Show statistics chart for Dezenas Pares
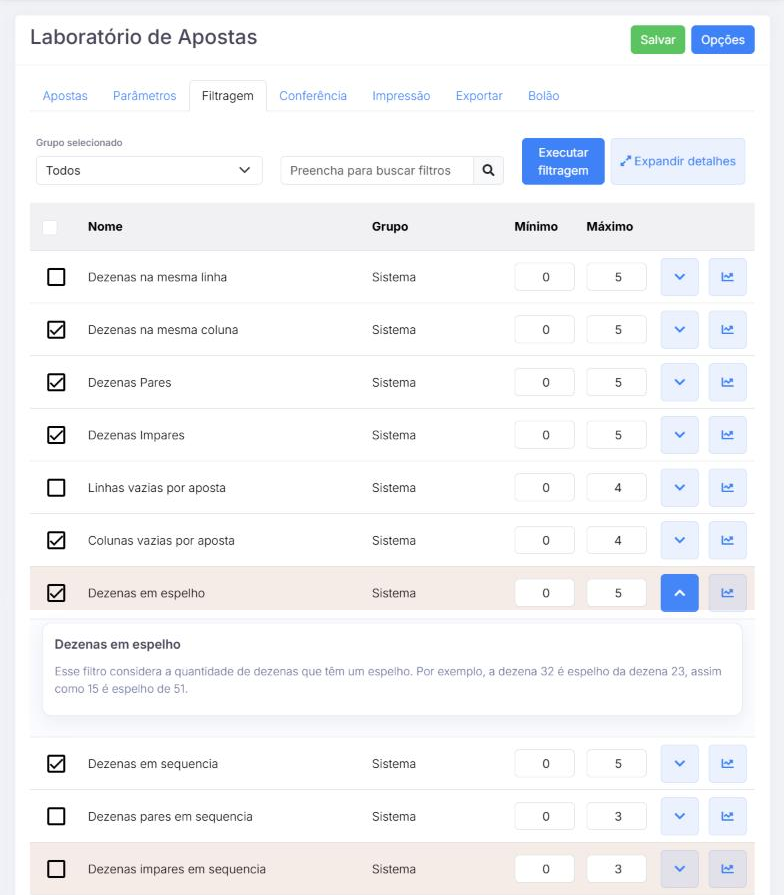This screenshot has height=895, width=784. coord(727,382)
